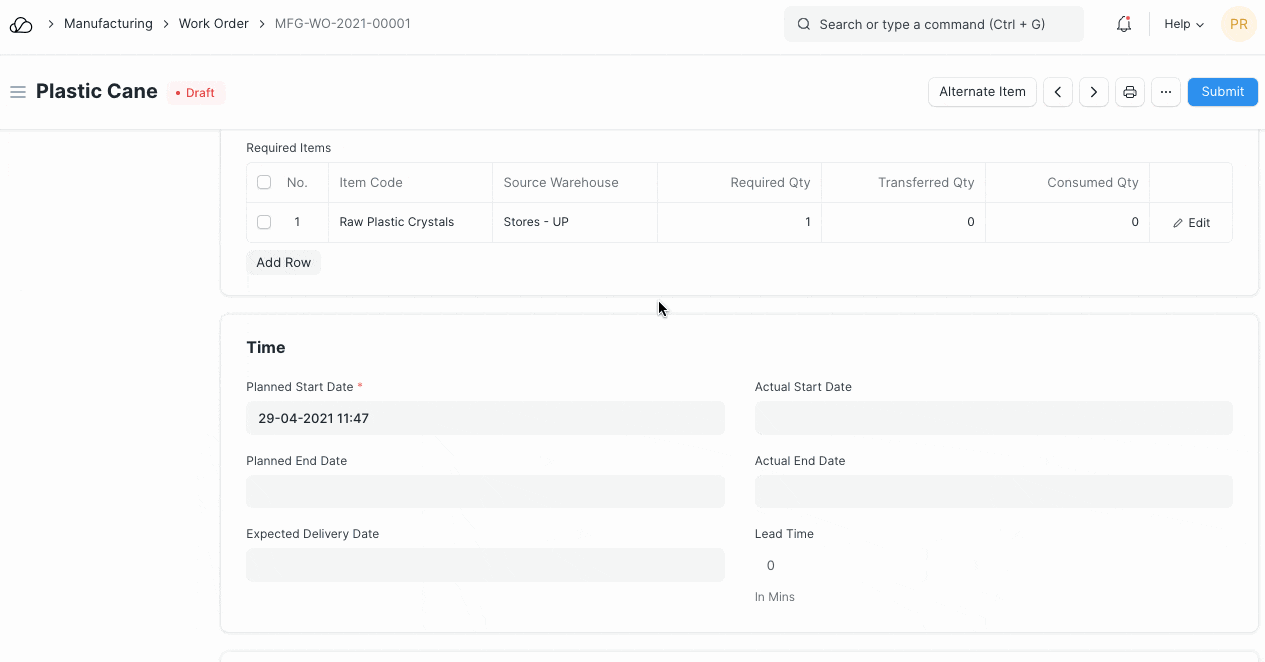The image size is (1265, 662).
Task: Click Add Row under Required Items
Action: [283, 262]
